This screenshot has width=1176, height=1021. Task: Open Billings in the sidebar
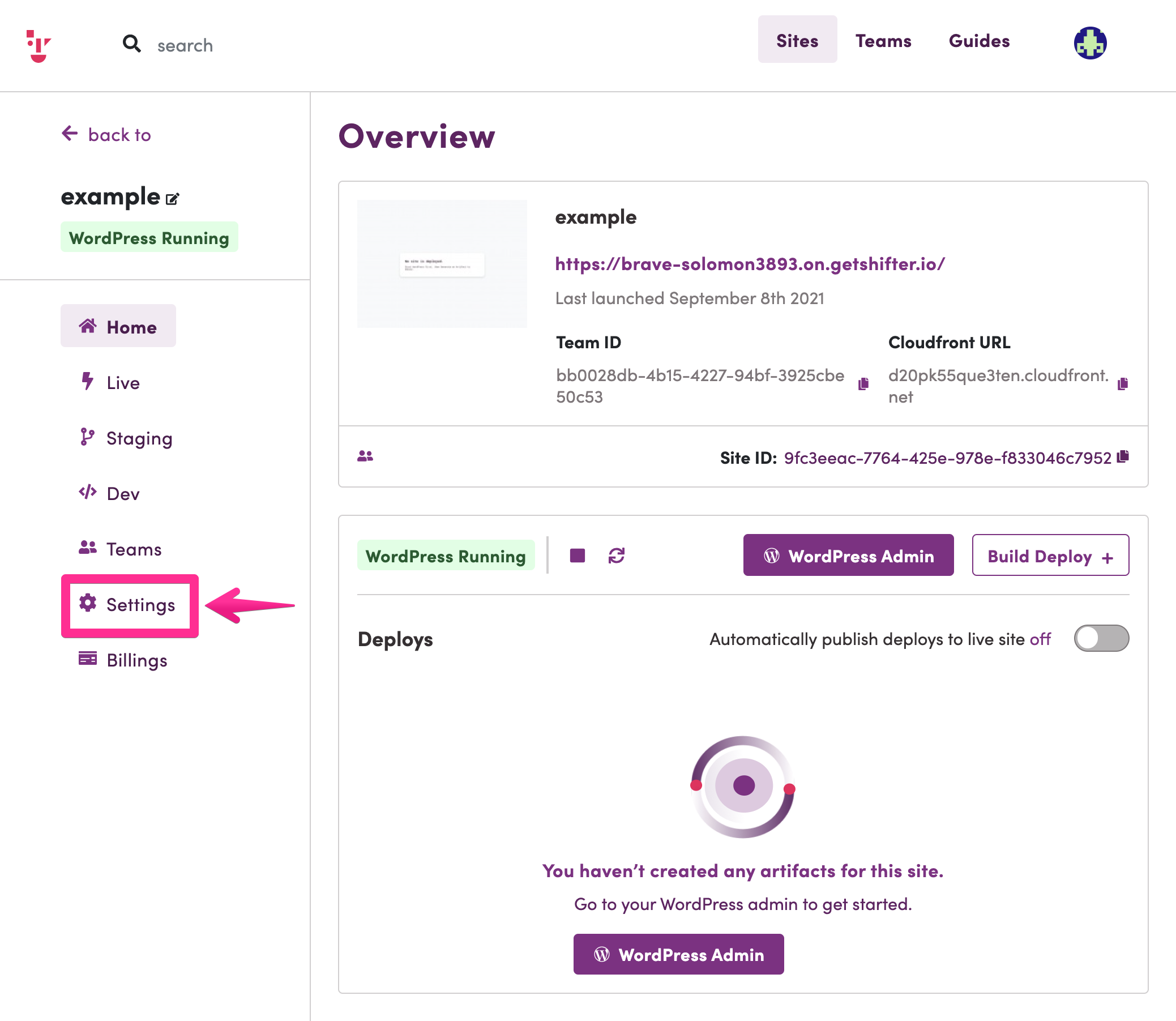click(x=123, y=660)
